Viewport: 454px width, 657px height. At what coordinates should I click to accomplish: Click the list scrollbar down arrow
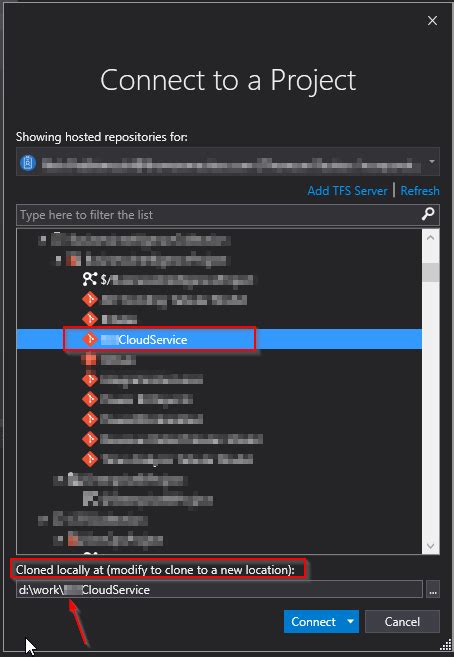point(431,546)
